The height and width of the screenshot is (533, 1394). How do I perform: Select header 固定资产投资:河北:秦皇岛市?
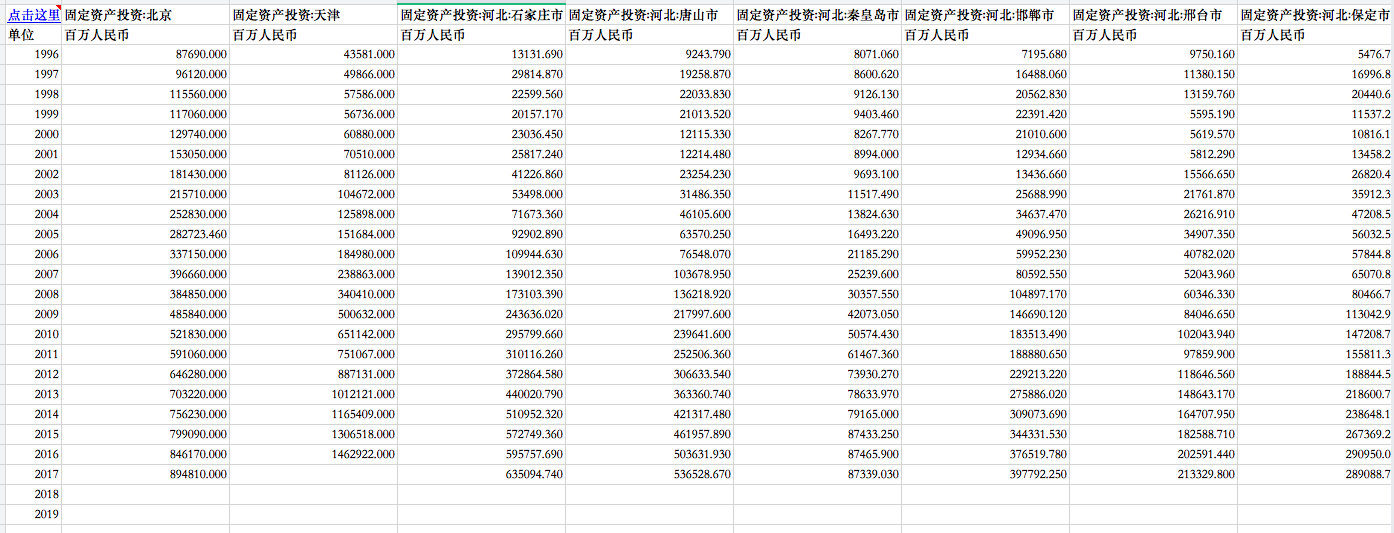click(817, 15)
